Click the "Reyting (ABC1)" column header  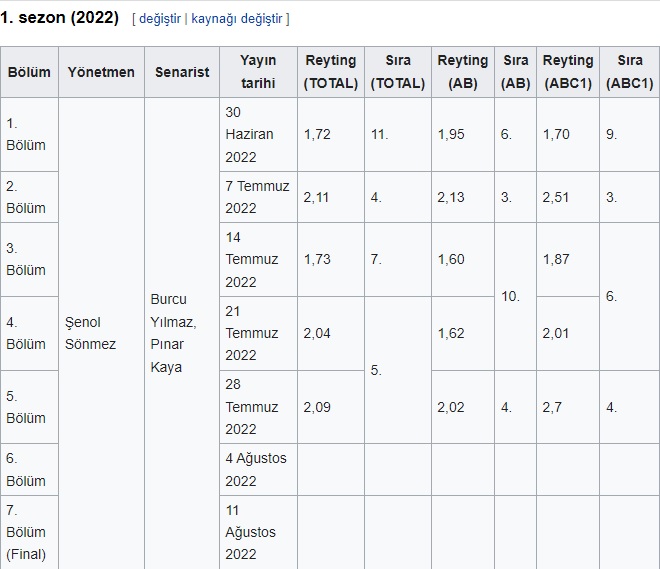coord(568,72)
